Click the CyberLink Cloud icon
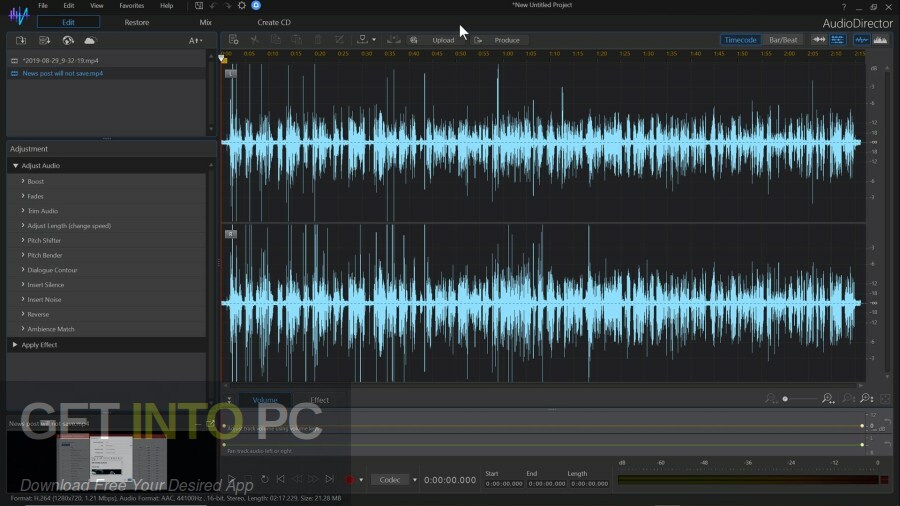 tap(90, 40)
